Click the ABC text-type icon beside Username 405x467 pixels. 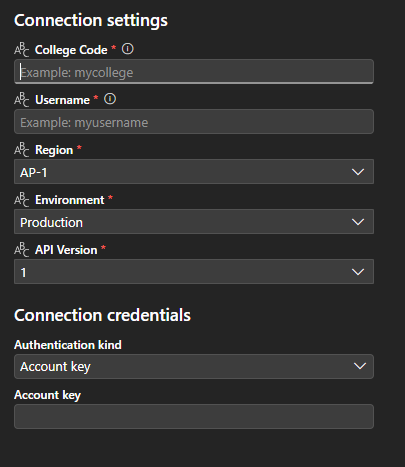22,100
